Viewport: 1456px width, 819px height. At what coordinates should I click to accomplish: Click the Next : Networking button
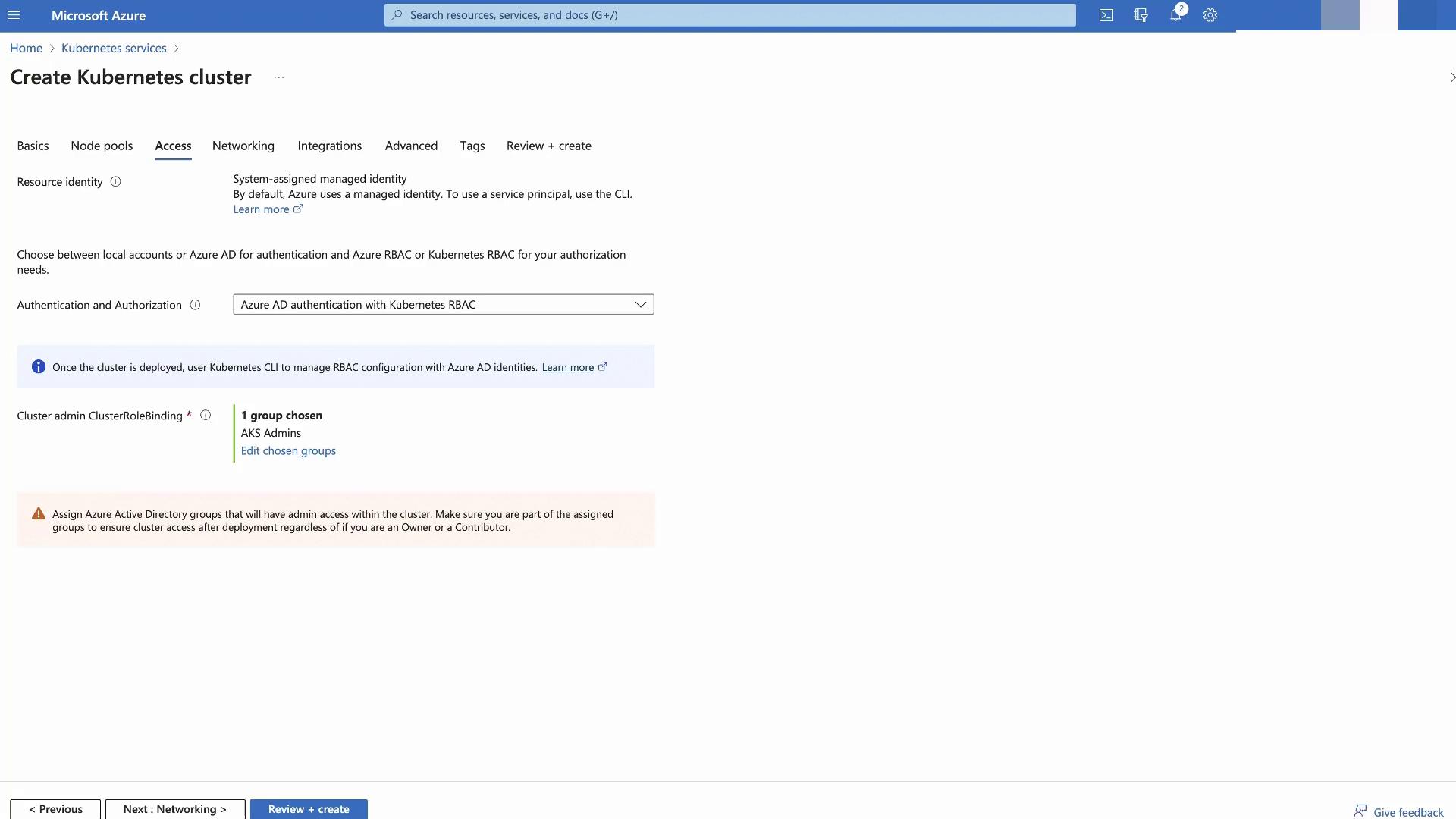(175, 809)
